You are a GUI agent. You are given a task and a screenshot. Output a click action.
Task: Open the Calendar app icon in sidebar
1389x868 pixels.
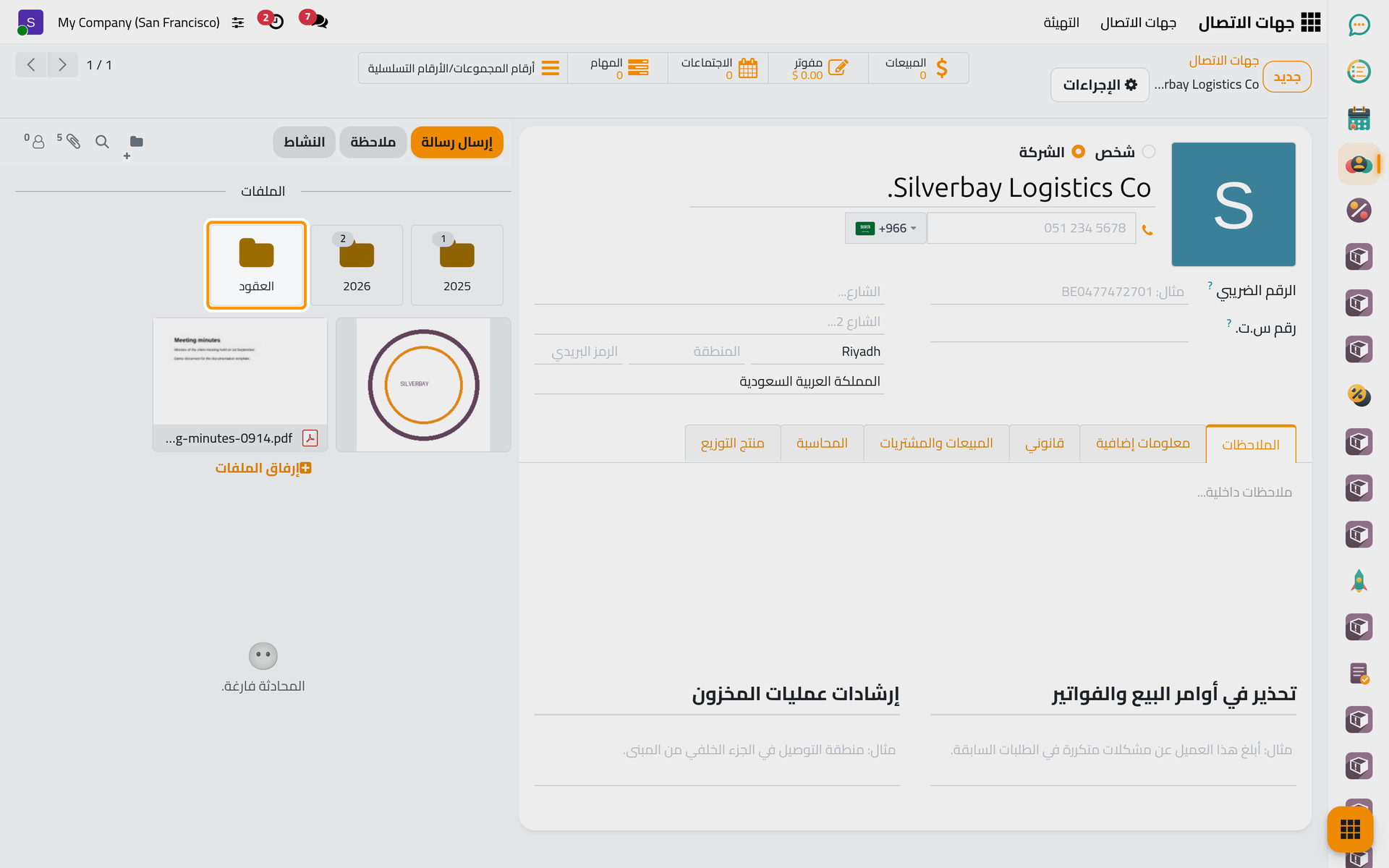coord(1359,119)
